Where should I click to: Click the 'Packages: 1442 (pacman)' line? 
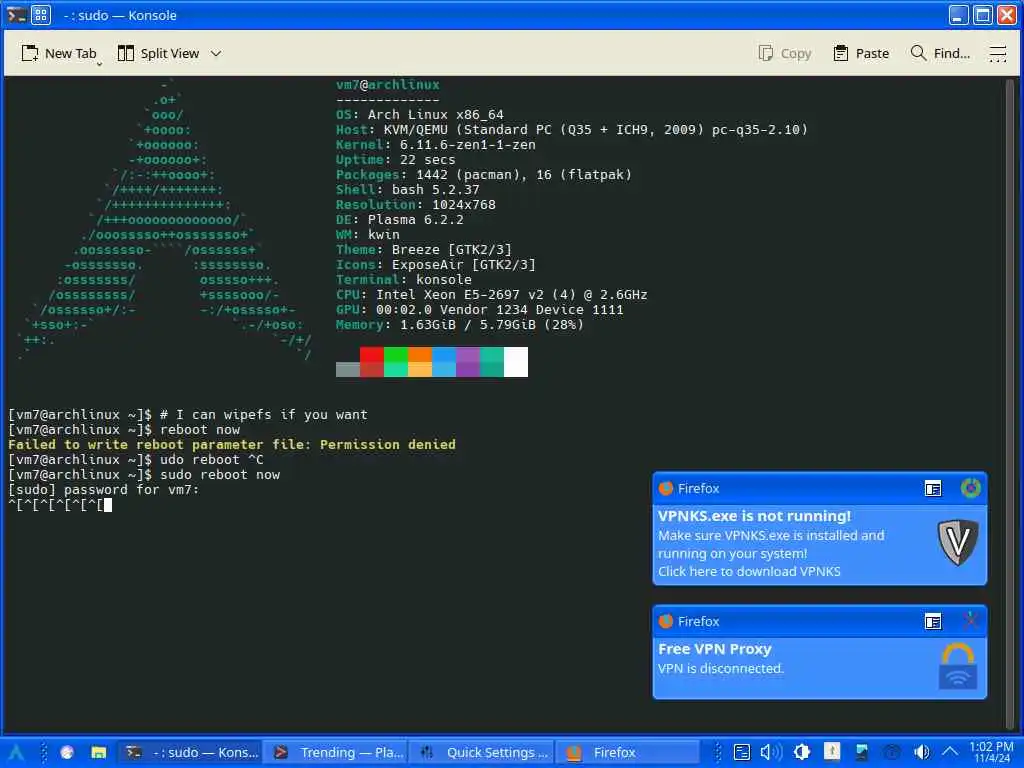pos(484,174)
